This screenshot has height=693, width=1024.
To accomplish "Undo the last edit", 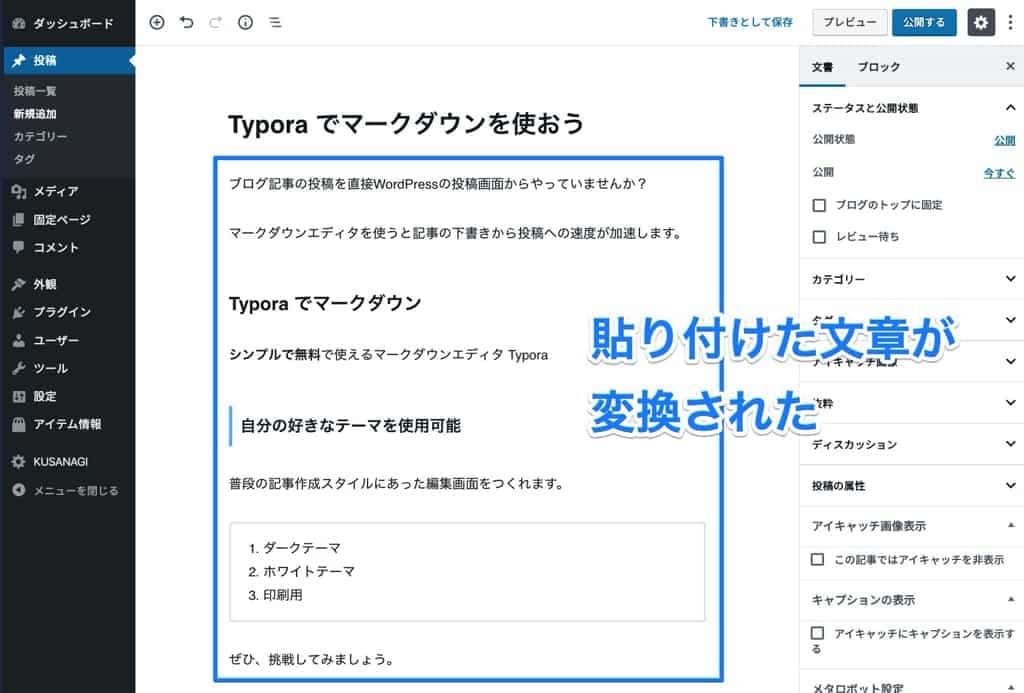I will (187, 22).
